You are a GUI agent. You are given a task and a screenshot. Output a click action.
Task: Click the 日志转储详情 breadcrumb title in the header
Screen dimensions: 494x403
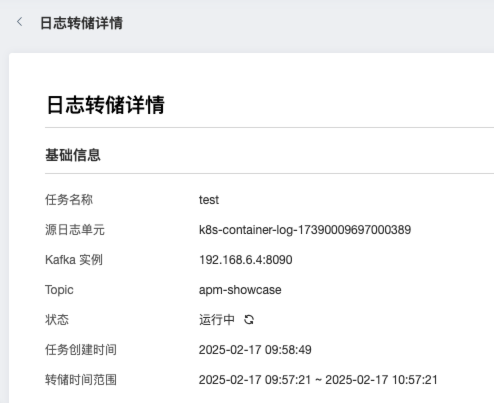coord(81,23)
